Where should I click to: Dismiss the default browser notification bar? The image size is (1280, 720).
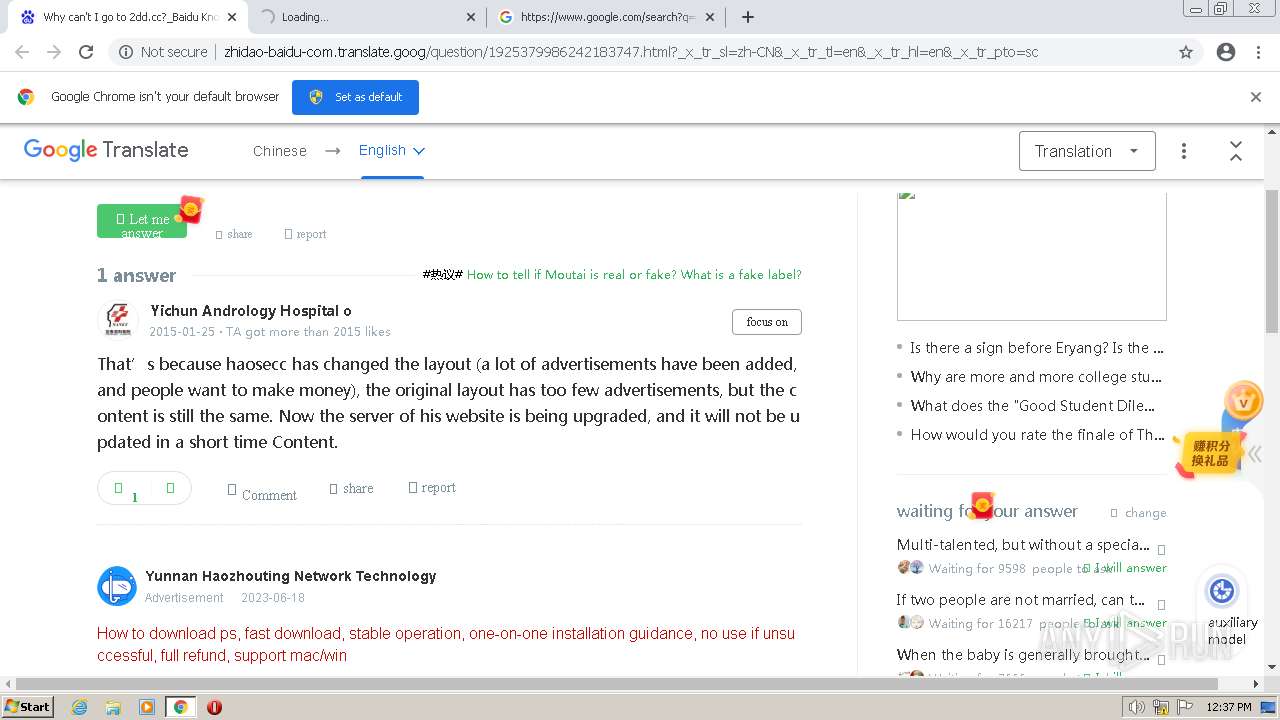1256,97
